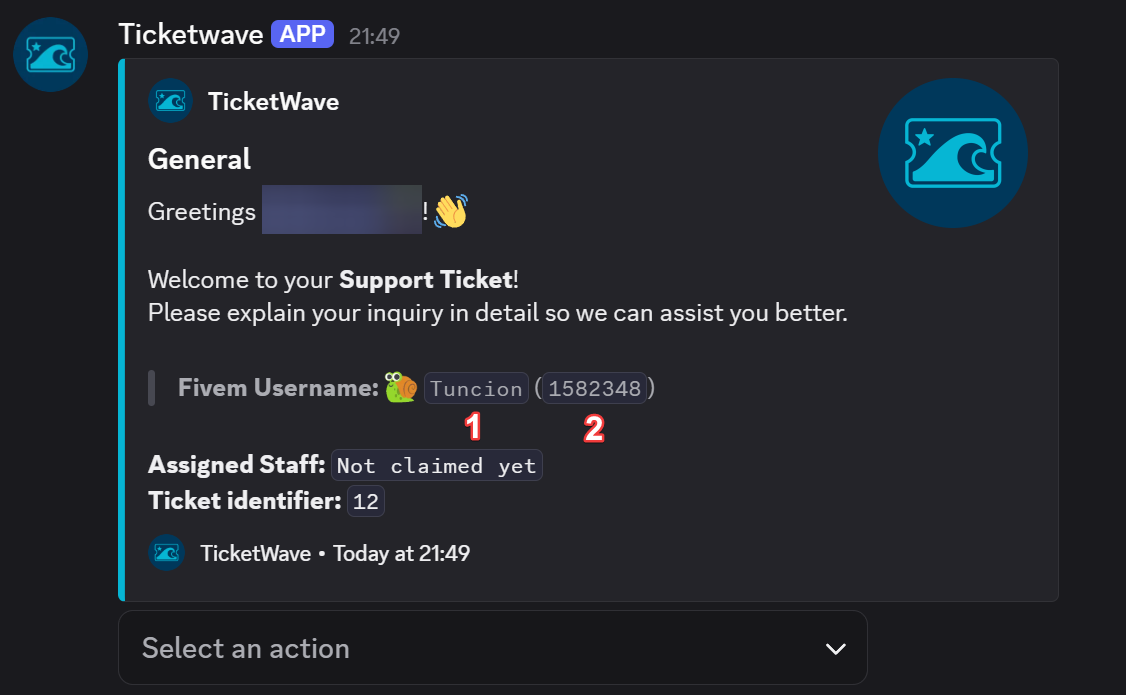1126x695 pixels.
Task: Click the Ticketwave username header
Action: coord(191,34)
